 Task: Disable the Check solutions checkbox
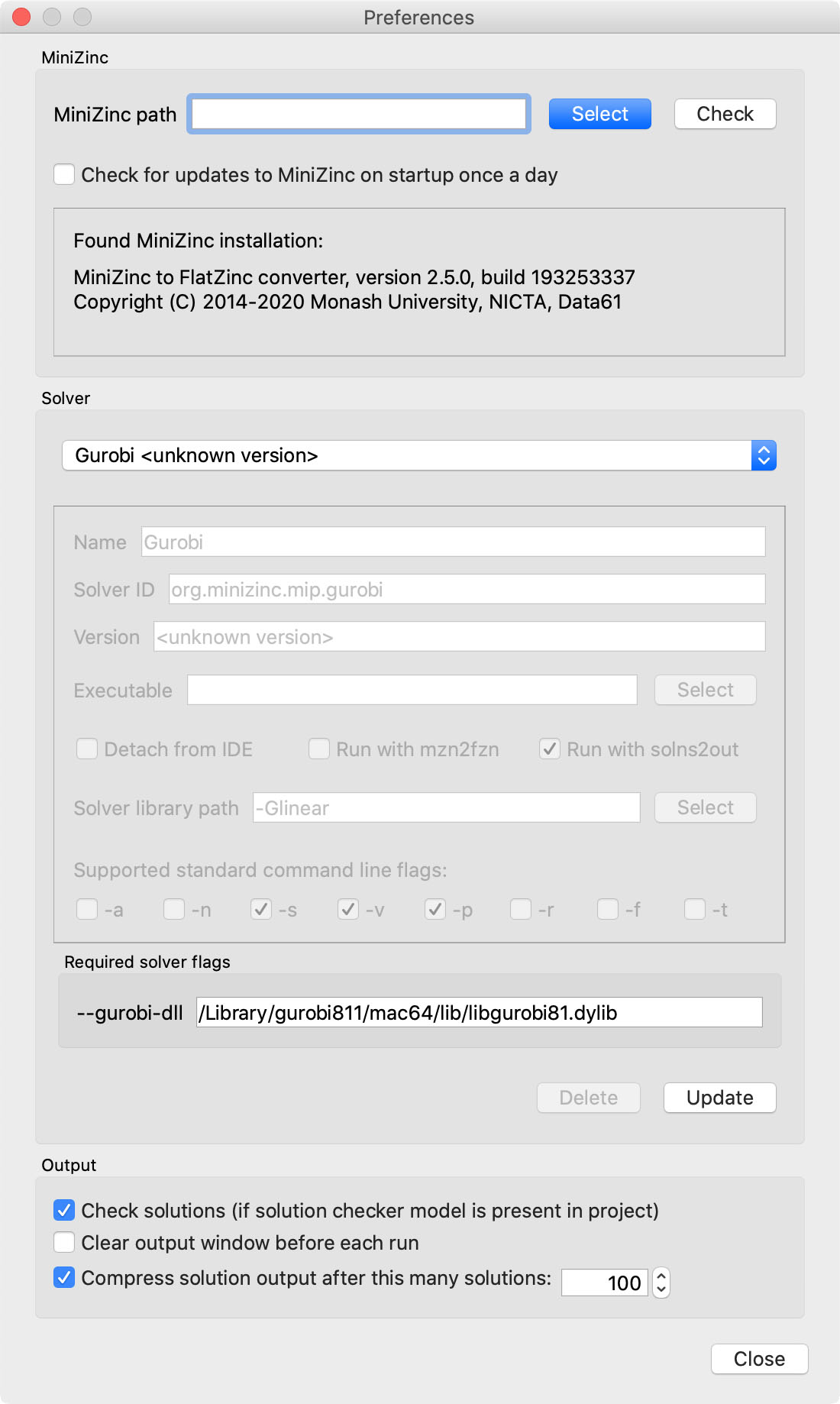coord(64,1210)
